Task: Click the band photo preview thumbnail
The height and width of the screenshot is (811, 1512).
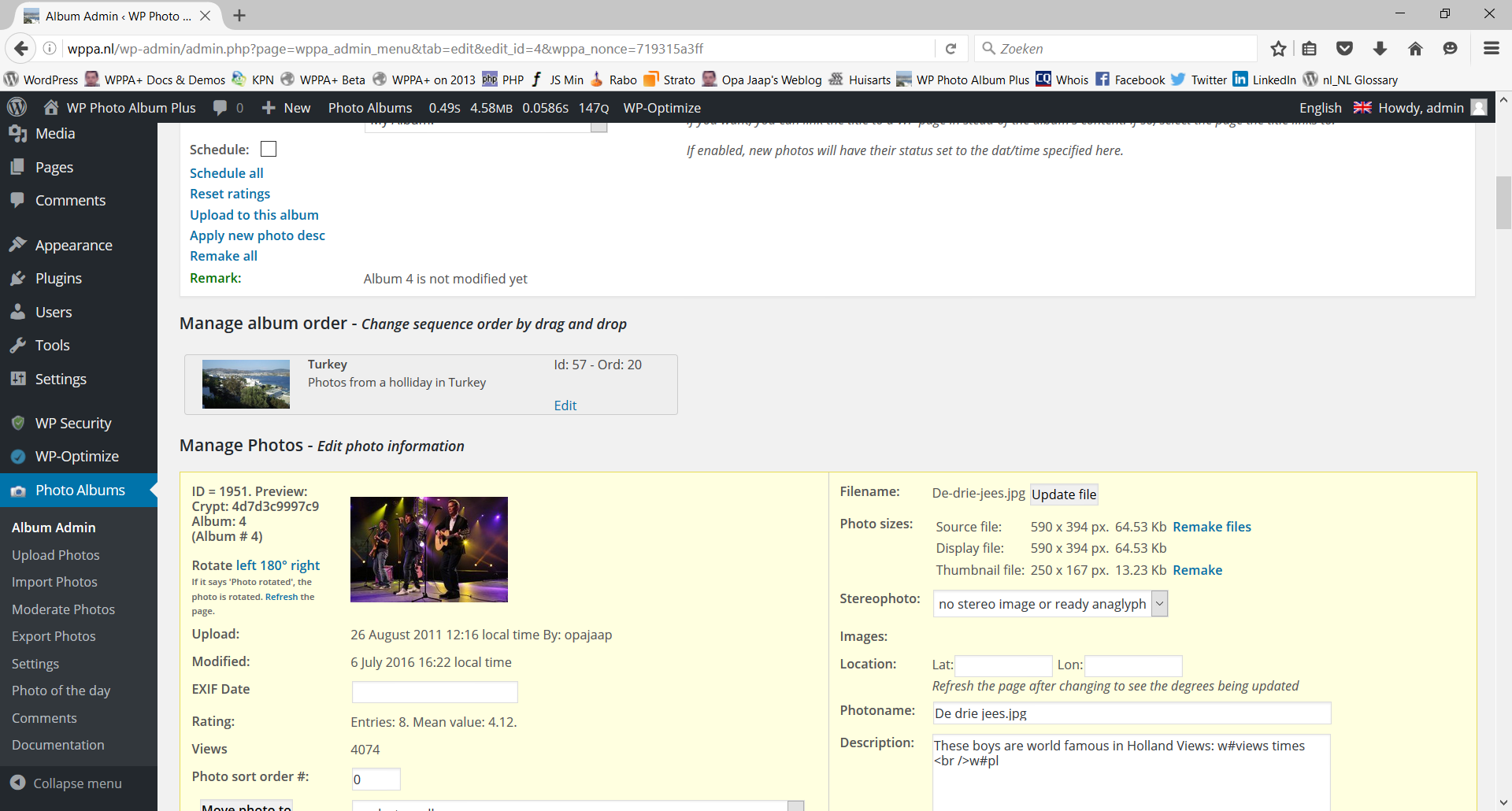Action: [429, 550]
